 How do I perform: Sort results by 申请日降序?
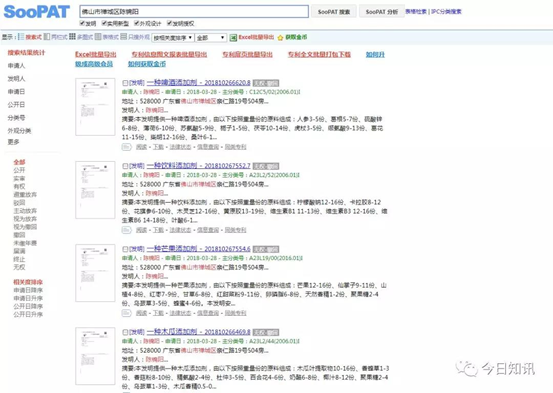click(28, 290)
